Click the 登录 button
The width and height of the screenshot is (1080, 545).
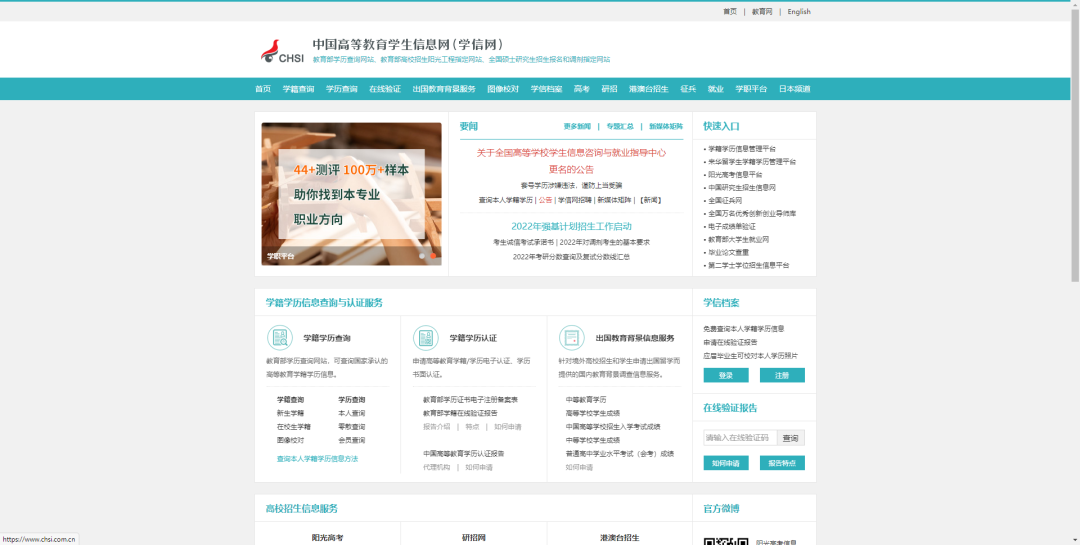[x=725, y=376]
